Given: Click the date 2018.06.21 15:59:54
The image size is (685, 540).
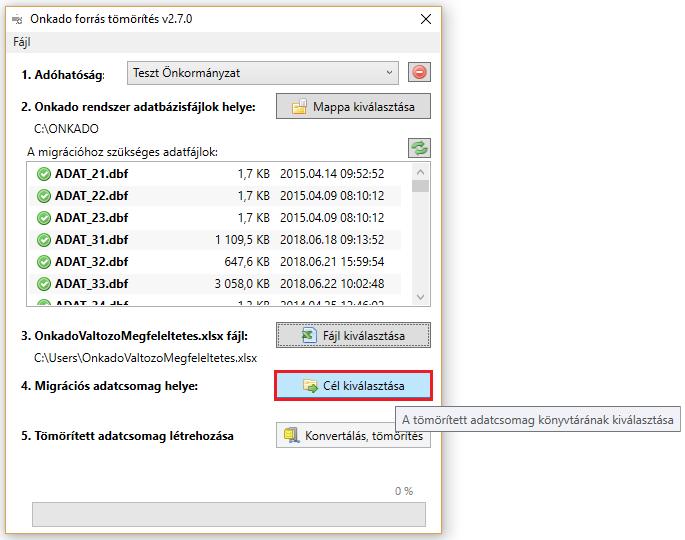Looking at the screenshot, I should pyautogui.click(x=332, y=262).
